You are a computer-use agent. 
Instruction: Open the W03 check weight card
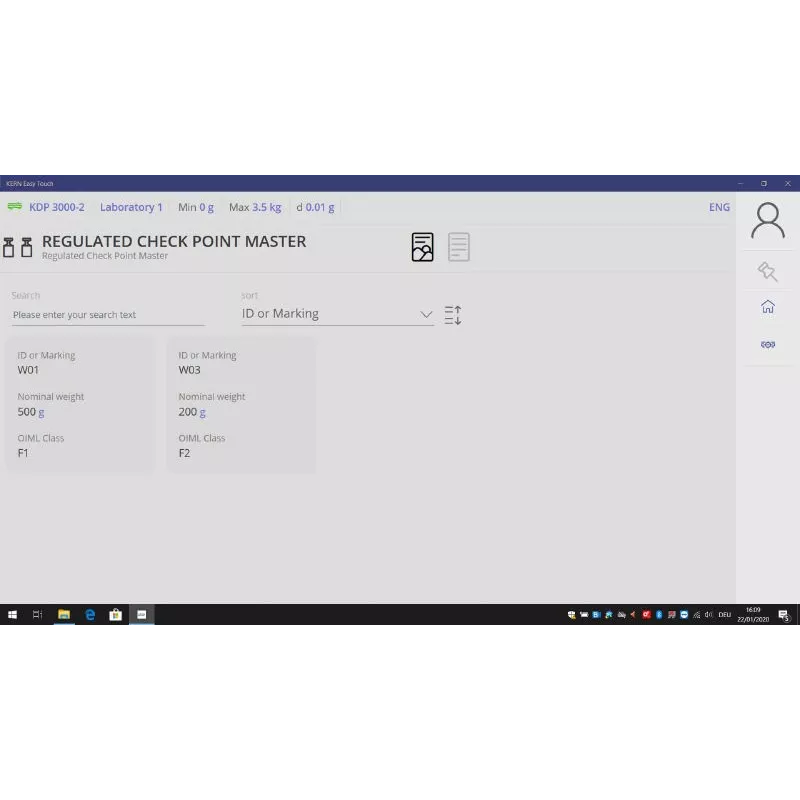pyautogui.click(x=241, y=404)
